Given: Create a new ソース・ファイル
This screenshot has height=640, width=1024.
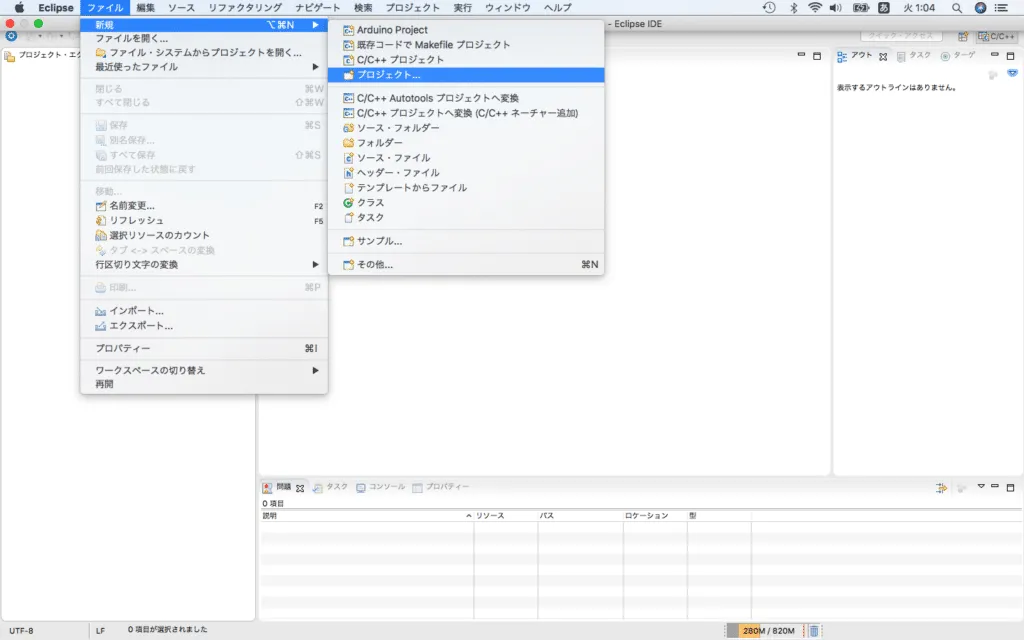Looking at the screenshot, I should coord(466,158).
